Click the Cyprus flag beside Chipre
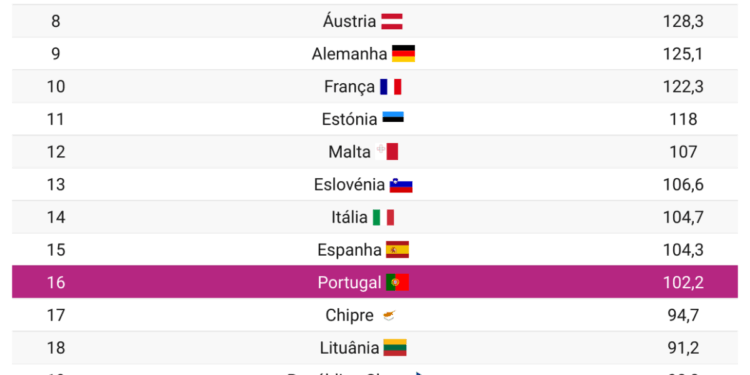 click(x=389, y=315)
